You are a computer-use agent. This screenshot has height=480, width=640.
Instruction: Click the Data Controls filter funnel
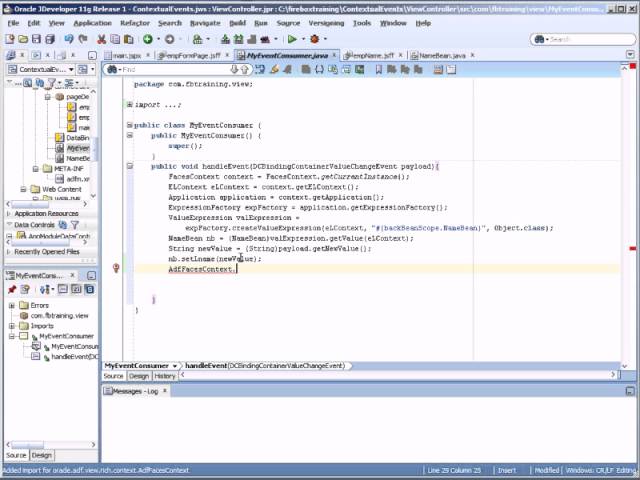pyautogui.click(x=75, y=224)
